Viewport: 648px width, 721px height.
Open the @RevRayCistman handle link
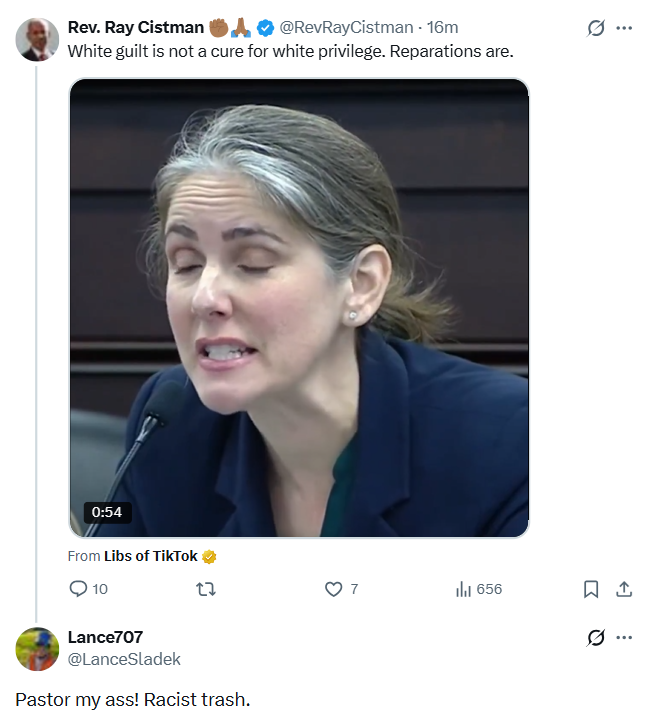[x=339, y=27]
